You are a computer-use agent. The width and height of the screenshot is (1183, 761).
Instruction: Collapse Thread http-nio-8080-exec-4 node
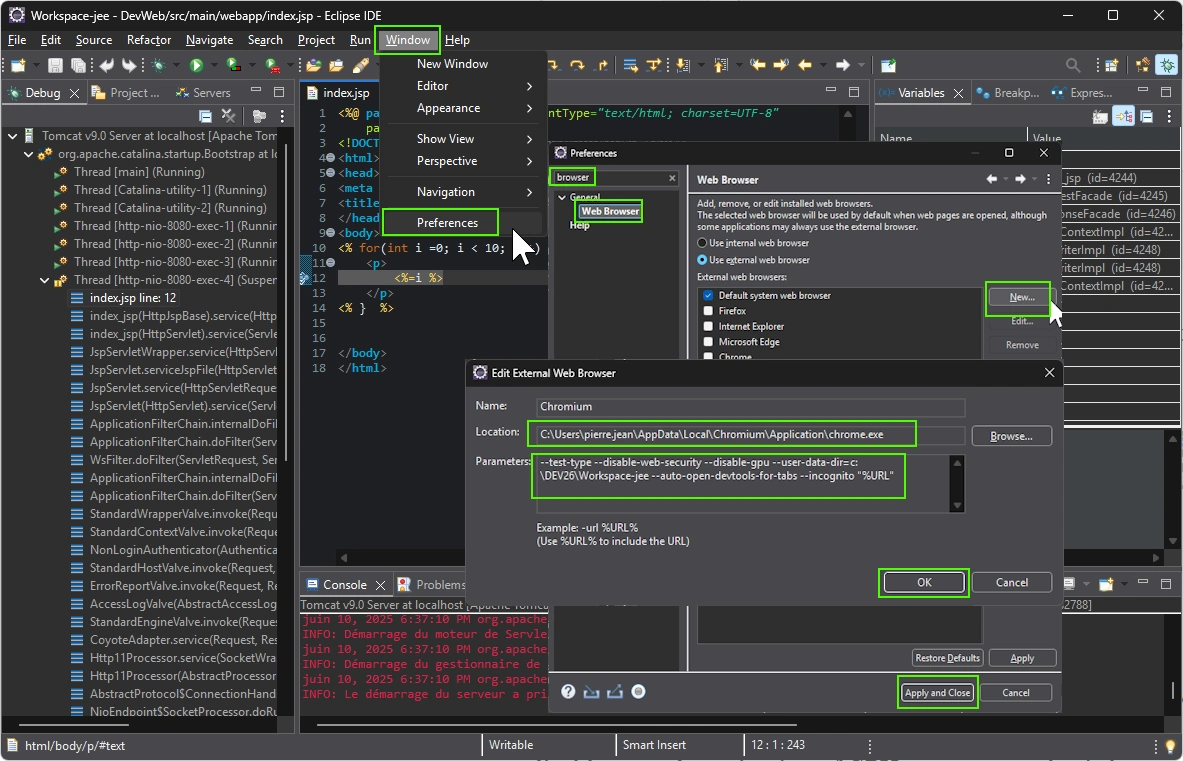[45, 280]
